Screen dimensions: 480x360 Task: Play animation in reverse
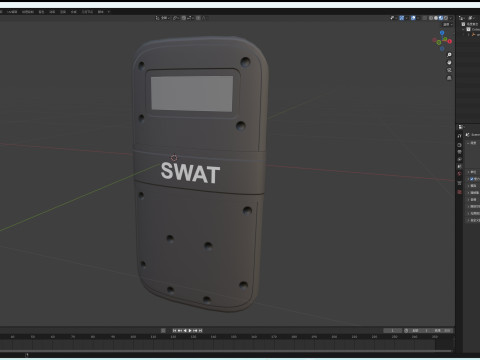pos(185,330)
